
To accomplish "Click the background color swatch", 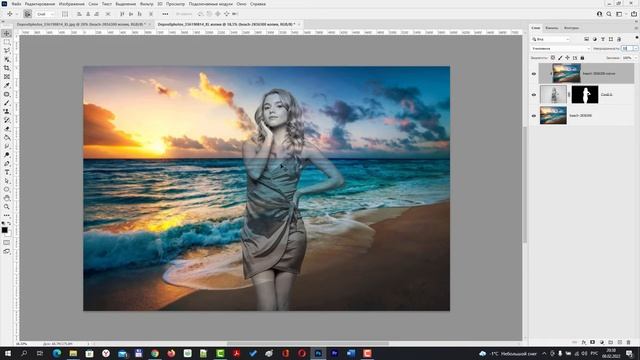I will (x=8, y=233).
